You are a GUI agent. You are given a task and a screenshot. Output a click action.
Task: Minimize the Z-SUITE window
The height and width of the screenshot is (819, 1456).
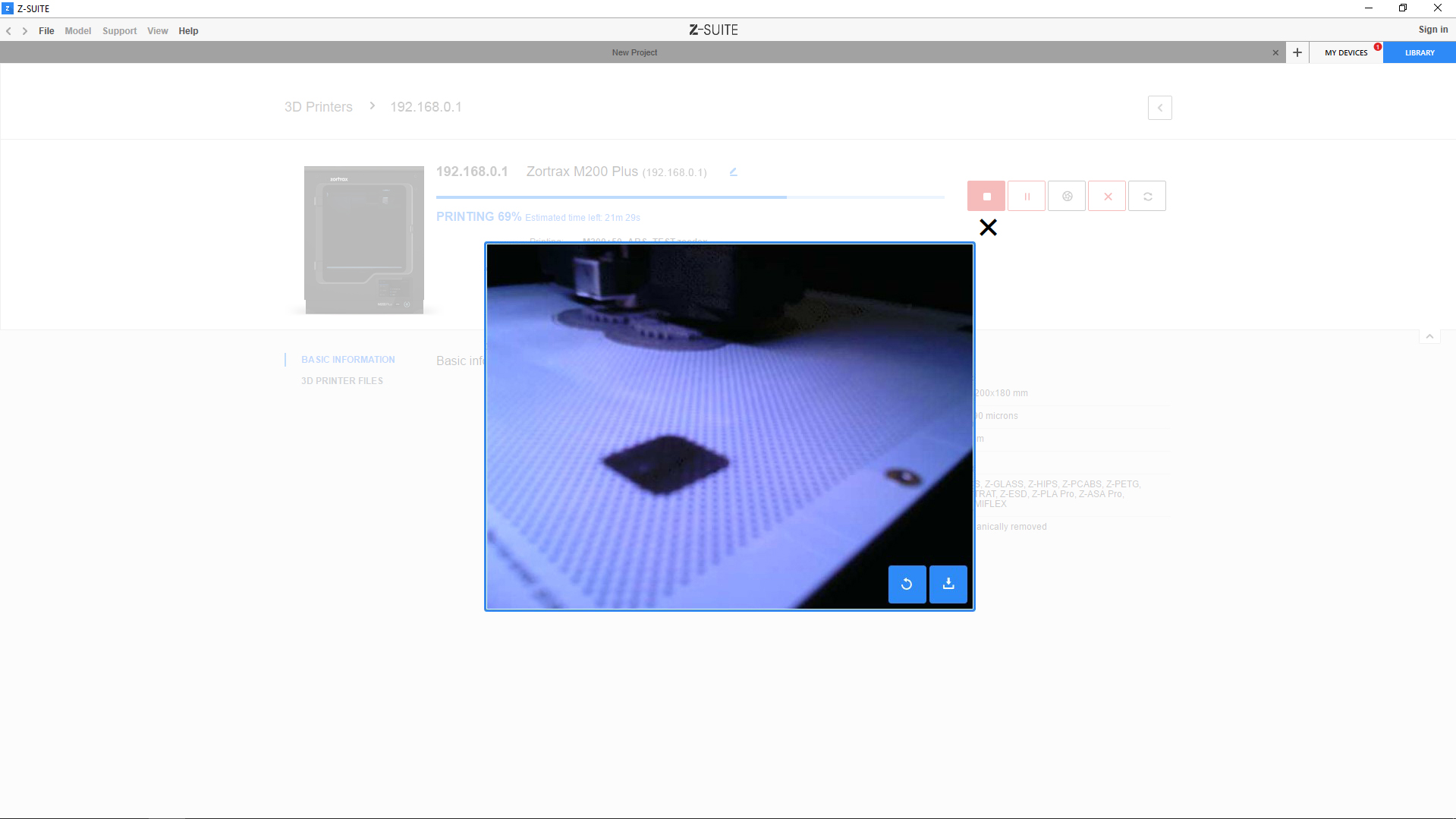click(1369, 8)
